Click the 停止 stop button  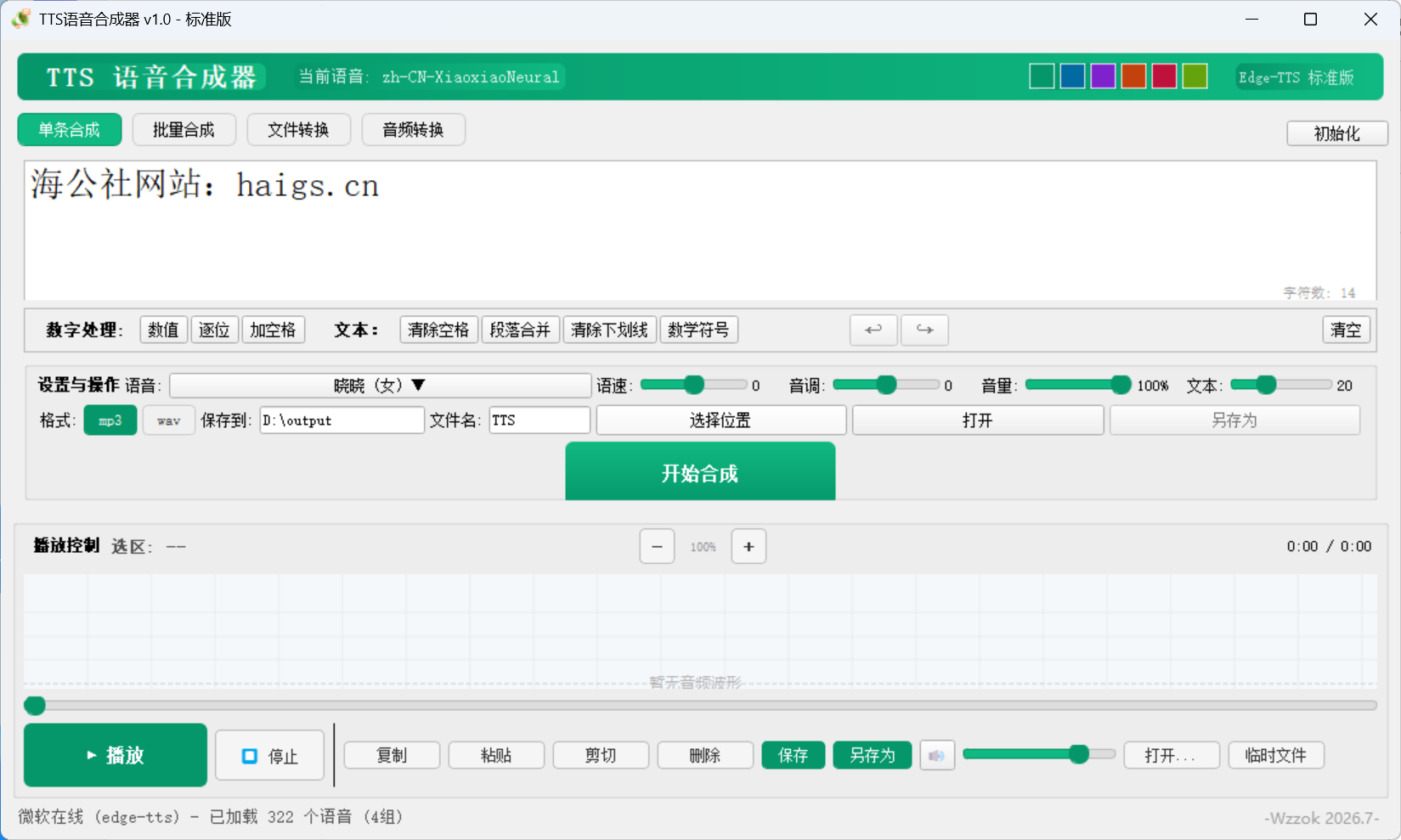click(269, 755)
